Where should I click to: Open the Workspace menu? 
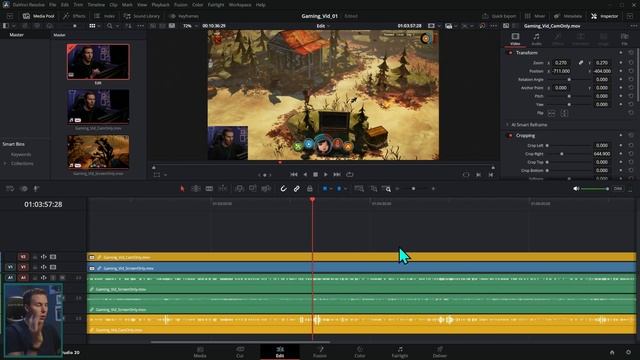tap(240, 5)
